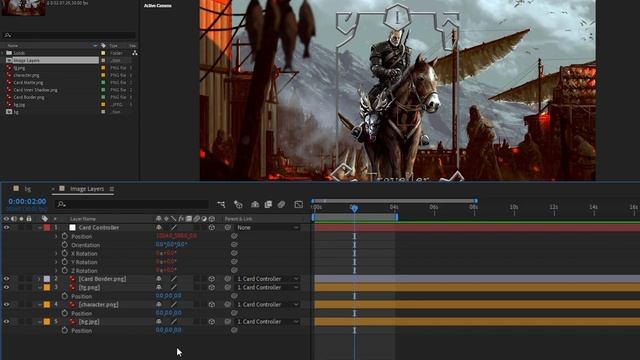The height and width of the screenshot is (360, 640).
Task: Click the property pick whip on Orientation row
Action: click(x=234, y=245)
